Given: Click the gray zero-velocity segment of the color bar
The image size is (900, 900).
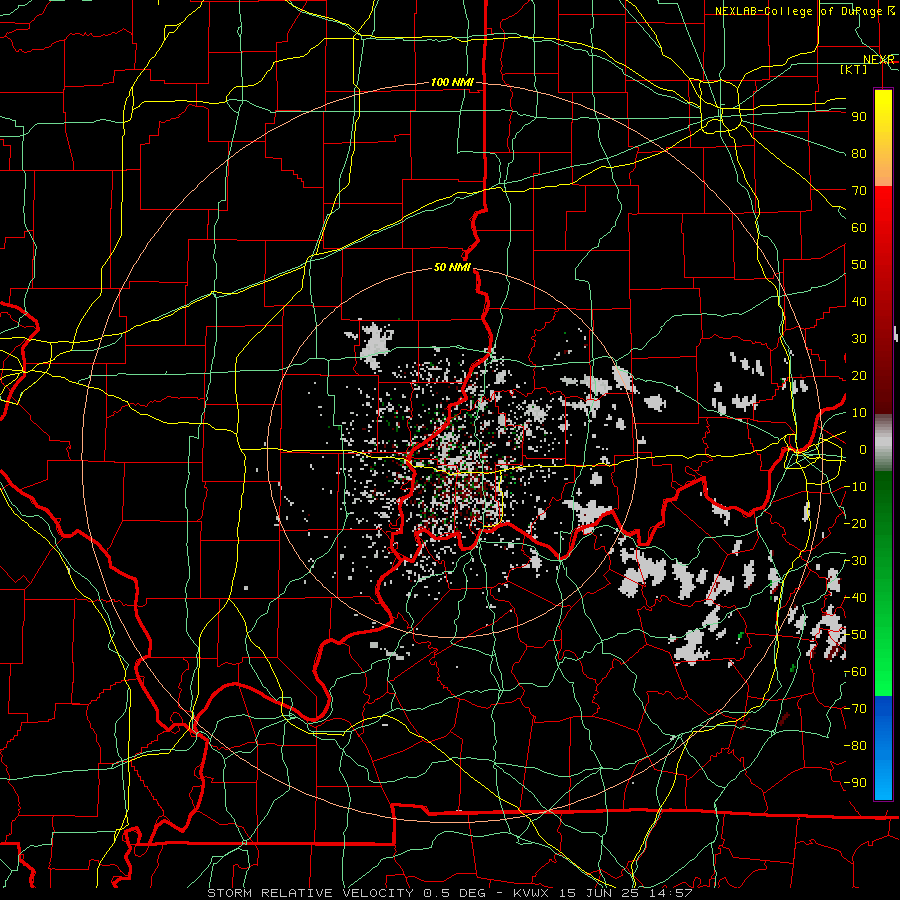Looking at the screenshot, I should point(883,443).
